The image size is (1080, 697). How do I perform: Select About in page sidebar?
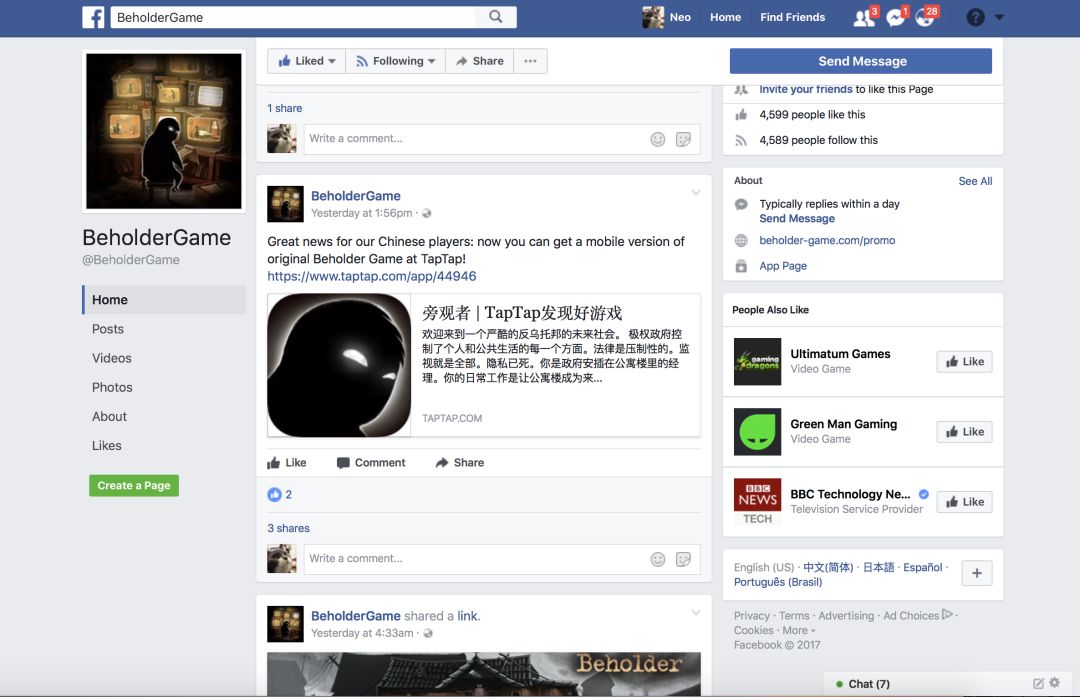click(110, 416)
